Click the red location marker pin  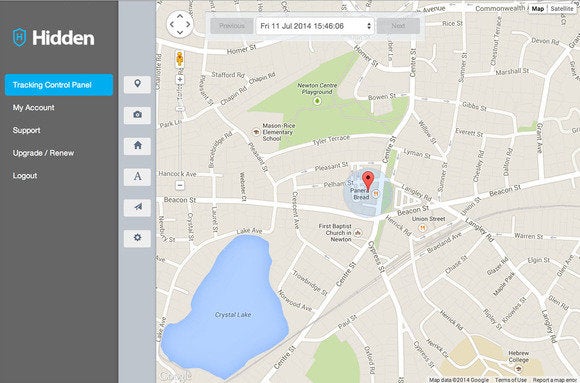pos(368,182)
